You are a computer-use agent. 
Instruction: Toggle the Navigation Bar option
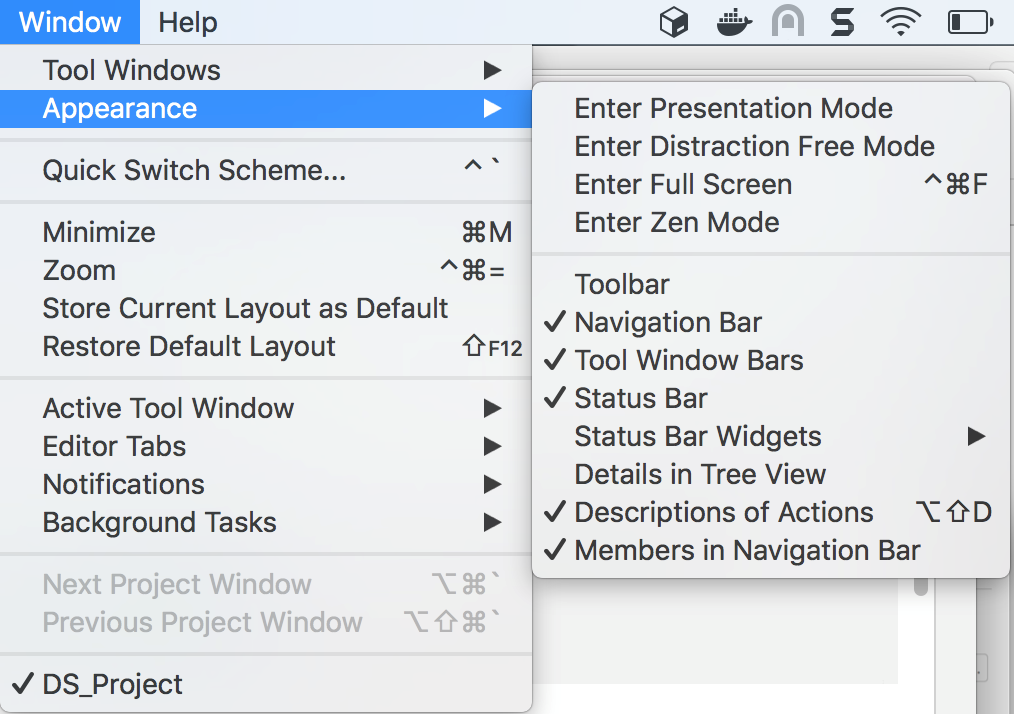[x=668, y=322]
